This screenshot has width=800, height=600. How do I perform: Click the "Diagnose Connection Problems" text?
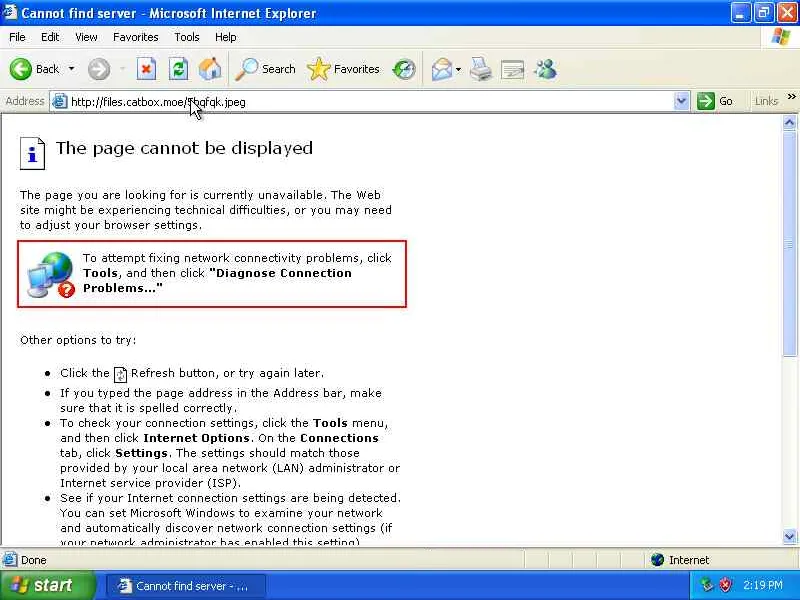pyautogui.click(x=217, y=281)
